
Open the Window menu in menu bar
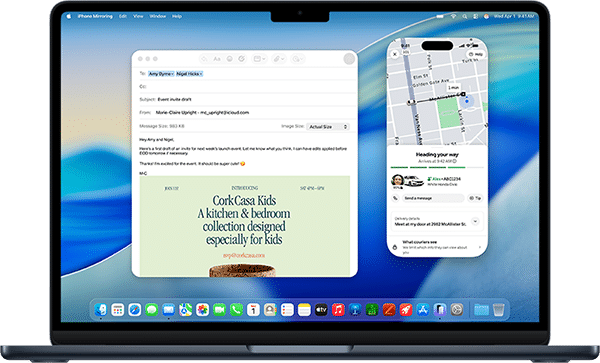[x=158, y=16]
